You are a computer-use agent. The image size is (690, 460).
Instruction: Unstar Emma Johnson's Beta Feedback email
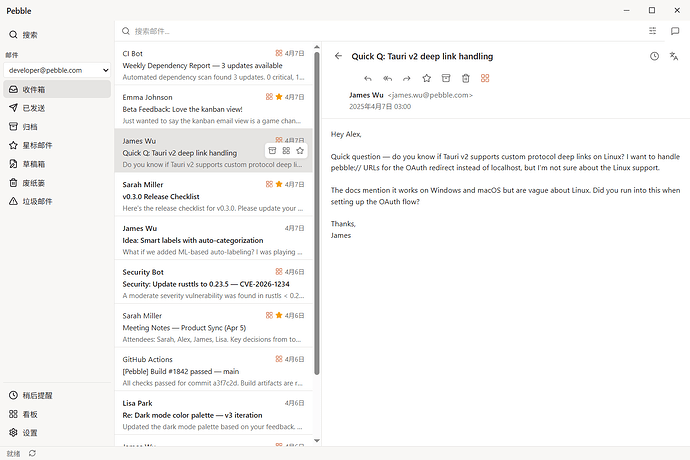(x=279, y=97)
